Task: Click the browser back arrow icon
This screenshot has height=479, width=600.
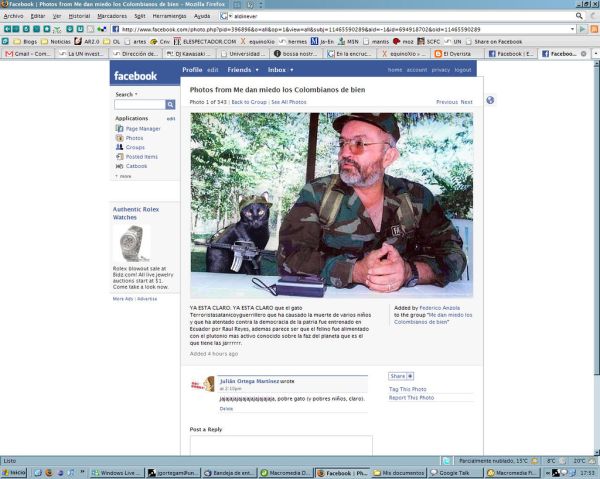Action: click(x=7, y=29)
